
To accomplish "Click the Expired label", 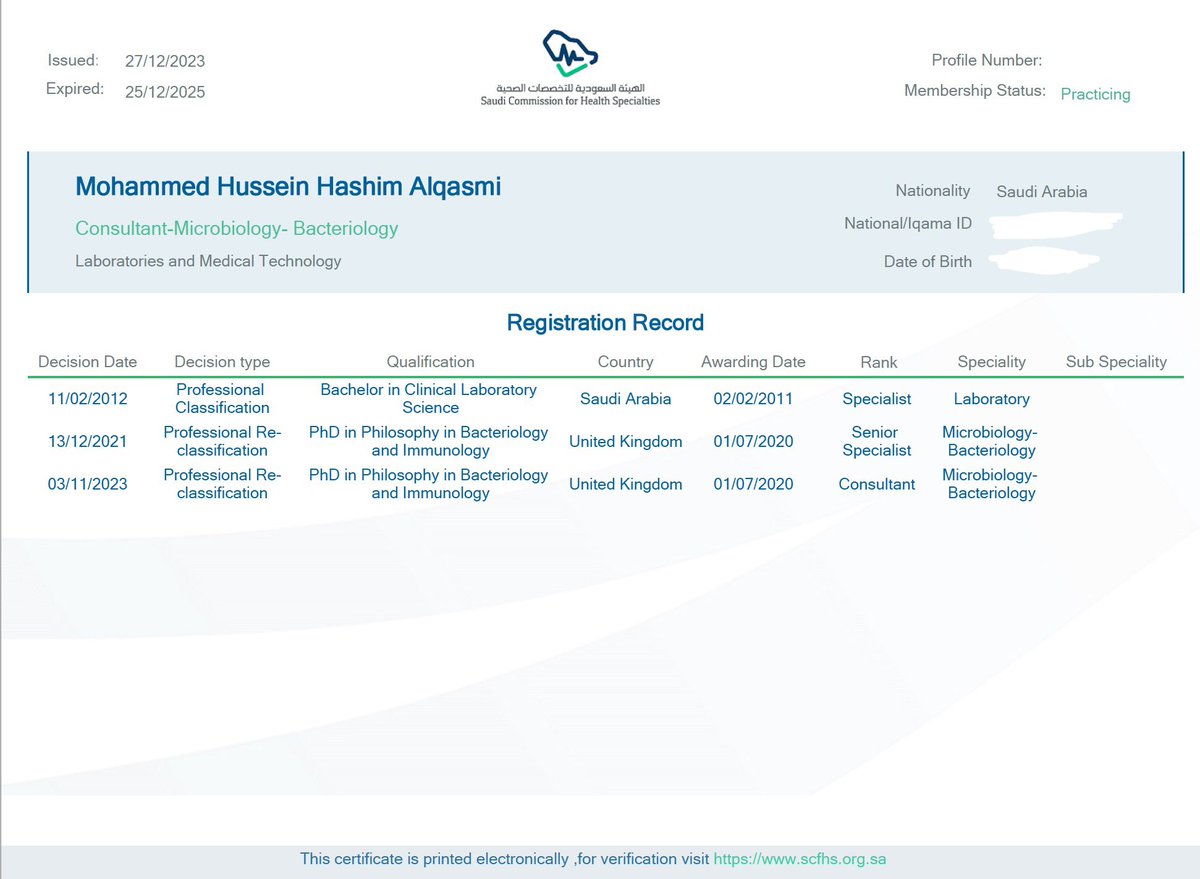I will tap(75, 88).
